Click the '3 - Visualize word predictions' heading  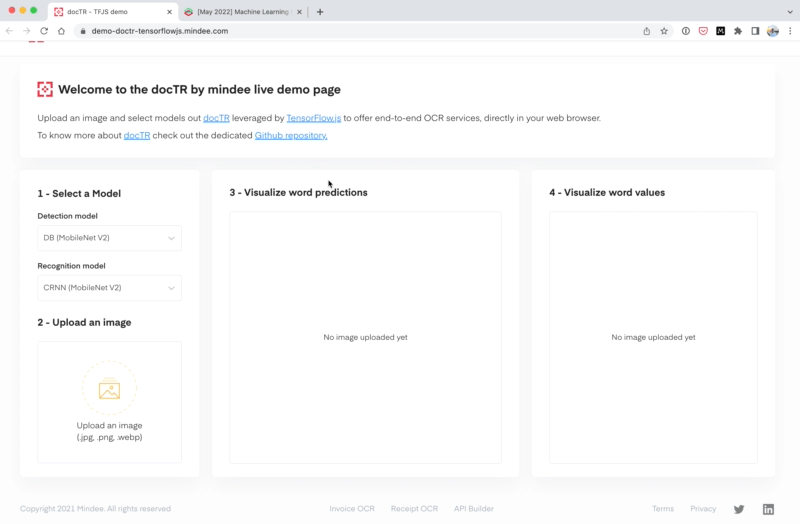click(298, 192)
